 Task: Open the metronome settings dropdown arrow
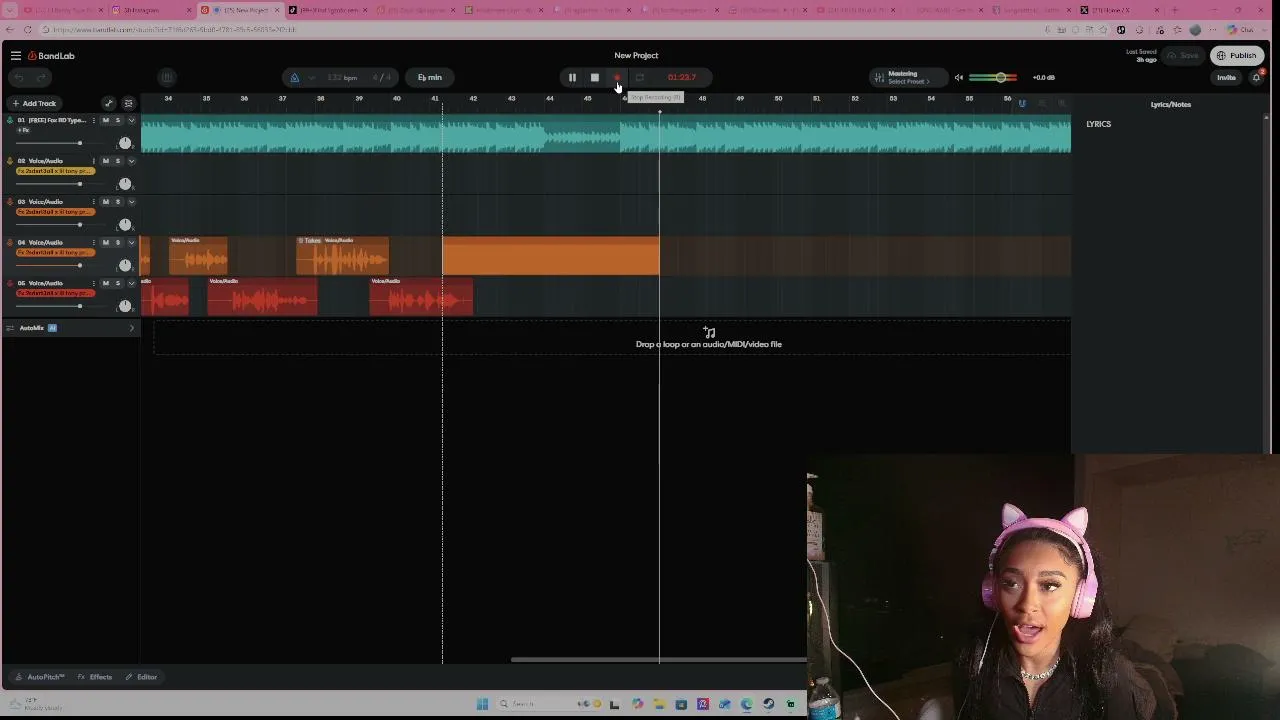pos(311,77)
